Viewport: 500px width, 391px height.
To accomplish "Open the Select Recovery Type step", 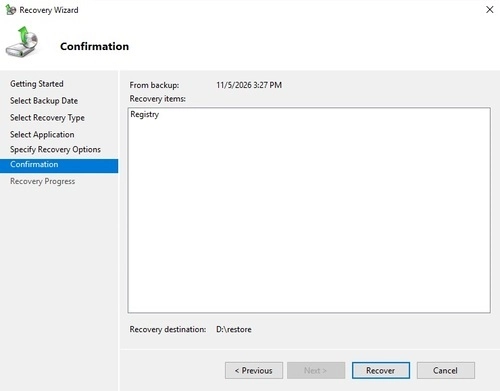I will pos(47,118).
